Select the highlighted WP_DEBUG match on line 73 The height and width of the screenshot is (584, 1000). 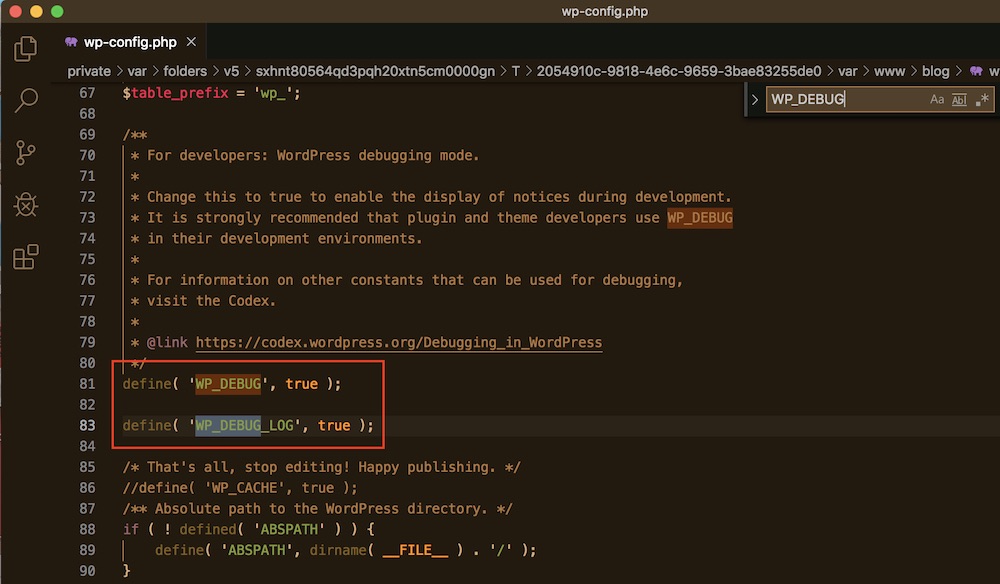700,217
